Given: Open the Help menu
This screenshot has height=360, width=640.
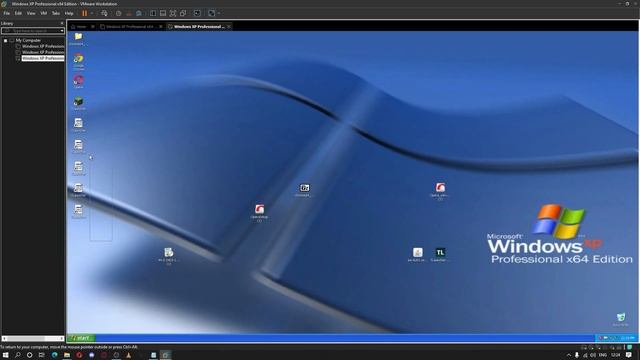Looking at the screenshot, I should [x=69, y=13].
